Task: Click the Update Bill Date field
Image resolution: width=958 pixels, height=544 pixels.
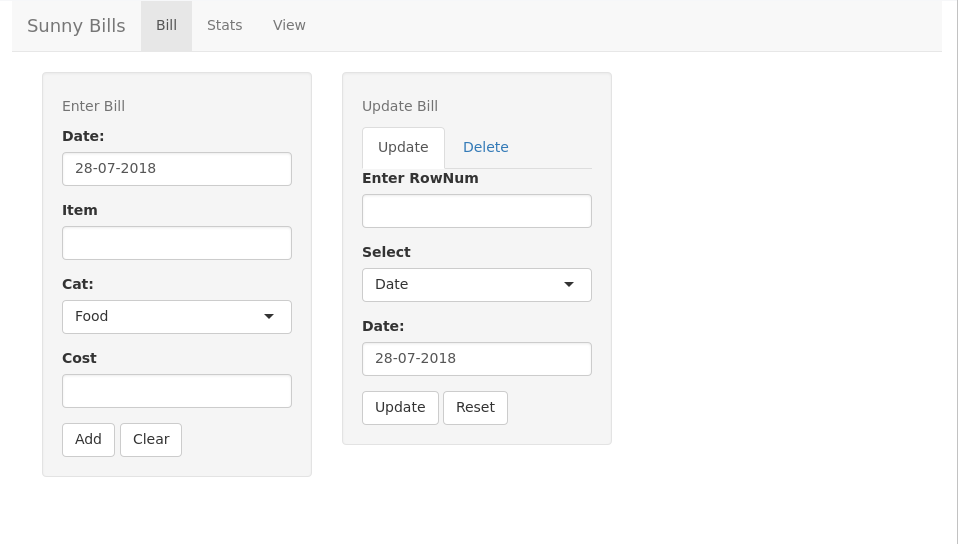Action: click(477, 359)
